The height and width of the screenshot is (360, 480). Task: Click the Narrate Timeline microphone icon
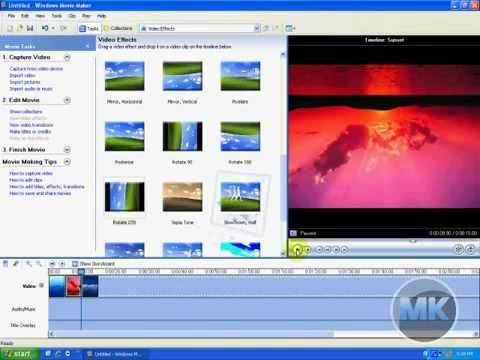click(x=16, y=264)
